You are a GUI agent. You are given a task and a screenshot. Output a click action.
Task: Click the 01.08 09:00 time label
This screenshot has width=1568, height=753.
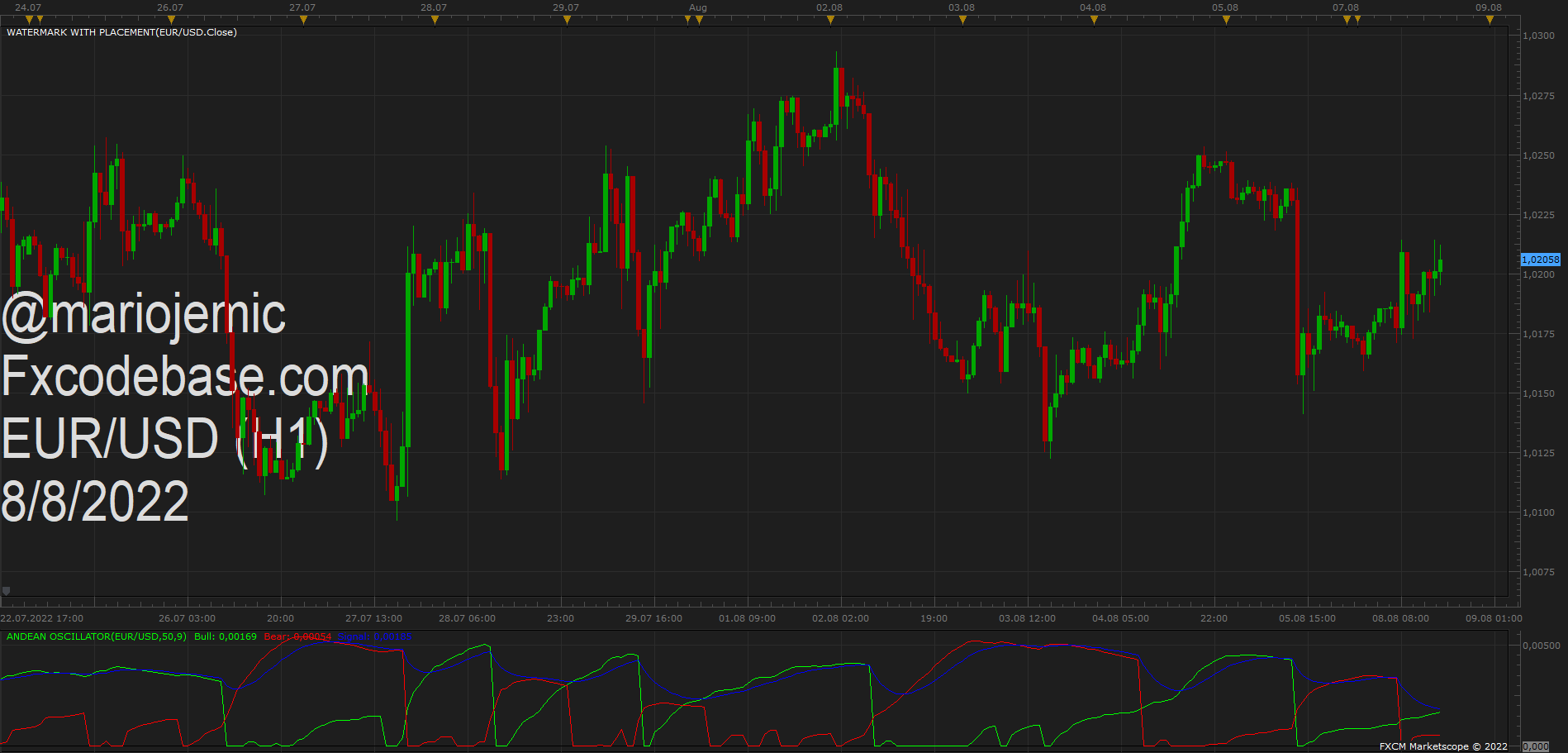(747, 618)
